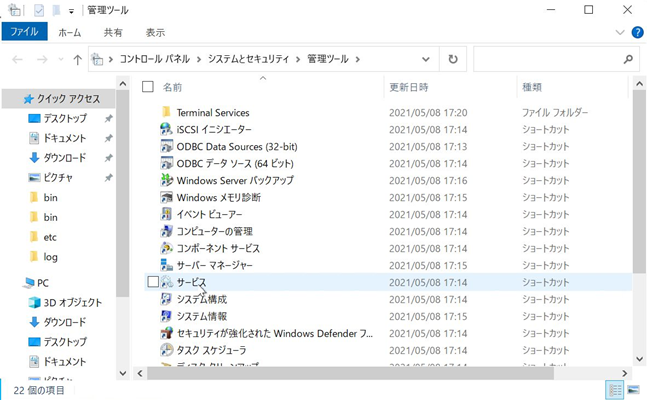Click the Help question mark icon
The image size is (647, 400).
(637, 32)
